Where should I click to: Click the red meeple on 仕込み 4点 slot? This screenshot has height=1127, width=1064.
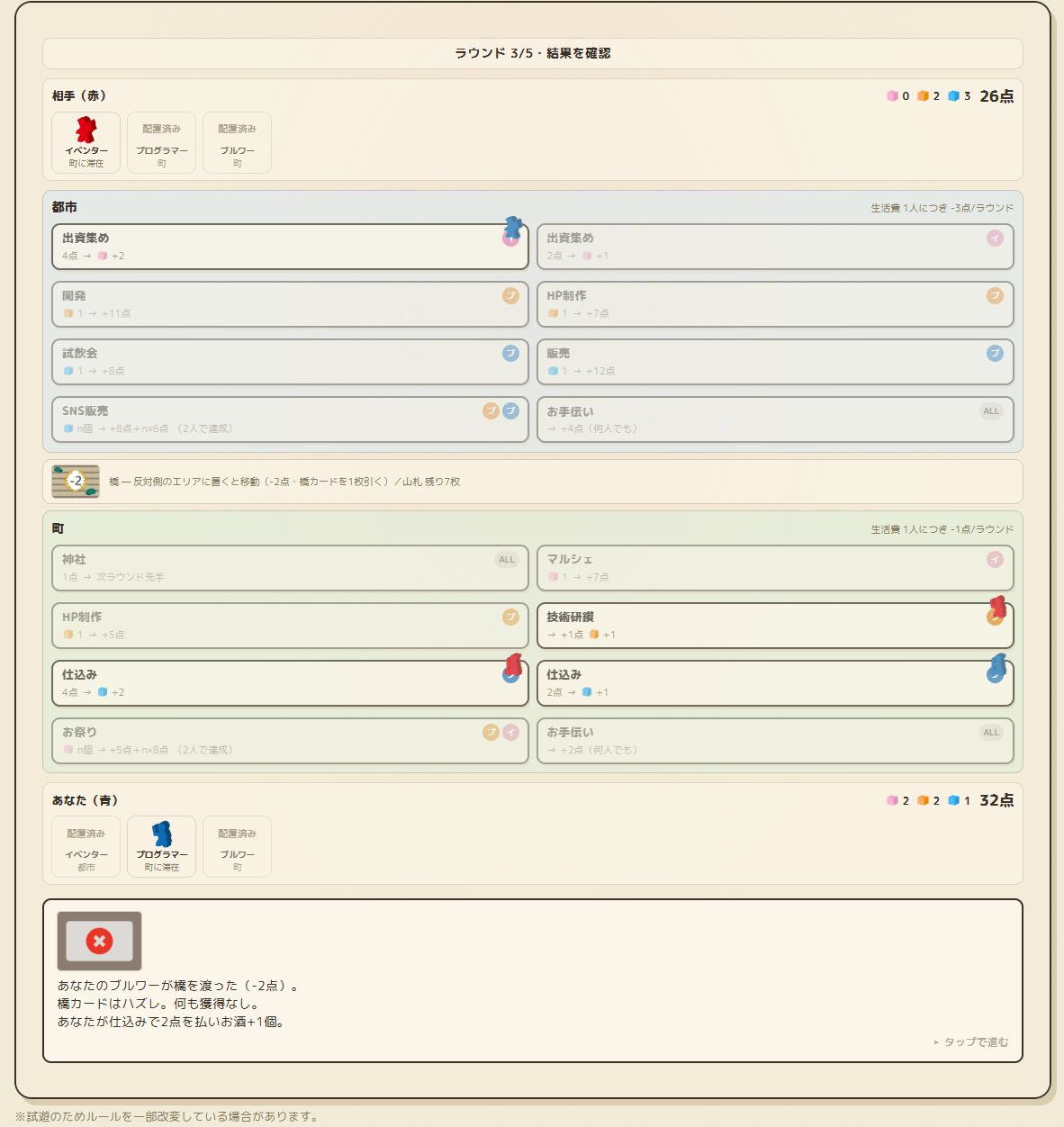pos(514,665)
